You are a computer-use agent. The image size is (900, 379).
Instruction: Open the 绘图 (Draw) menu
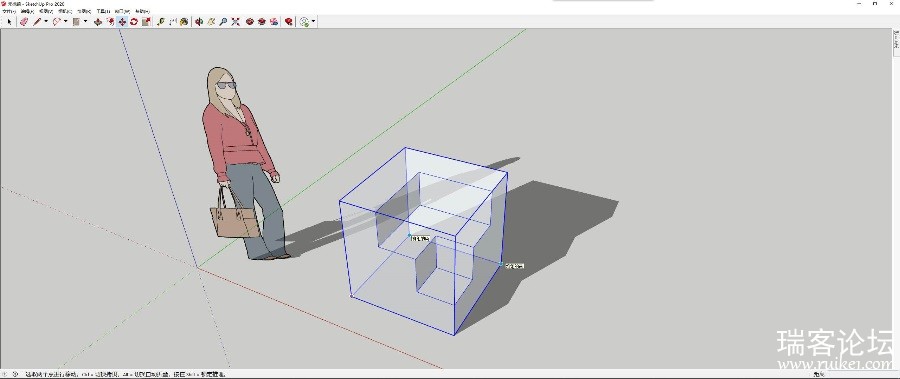(84, 11)
